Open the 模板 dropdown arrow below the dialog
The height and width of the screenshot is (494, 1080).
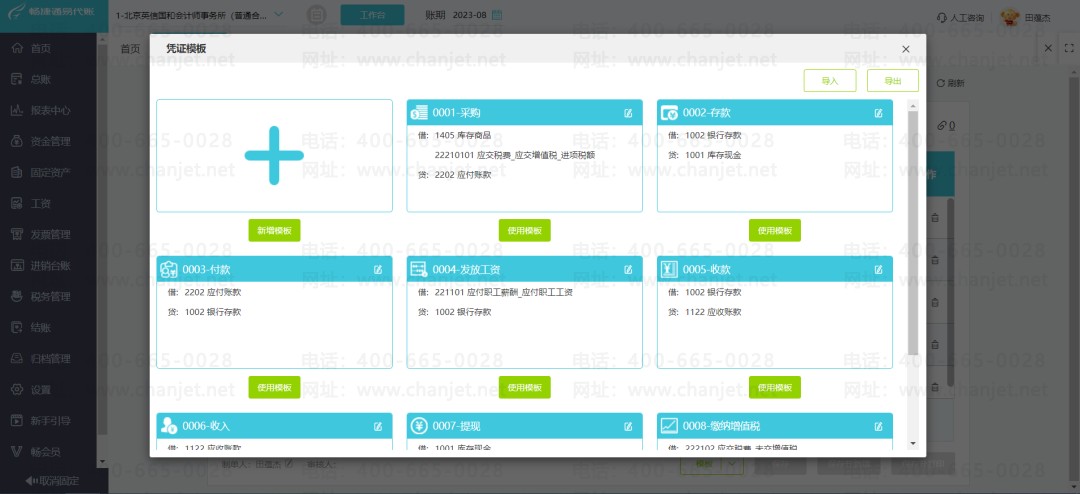tap(734, 465)
